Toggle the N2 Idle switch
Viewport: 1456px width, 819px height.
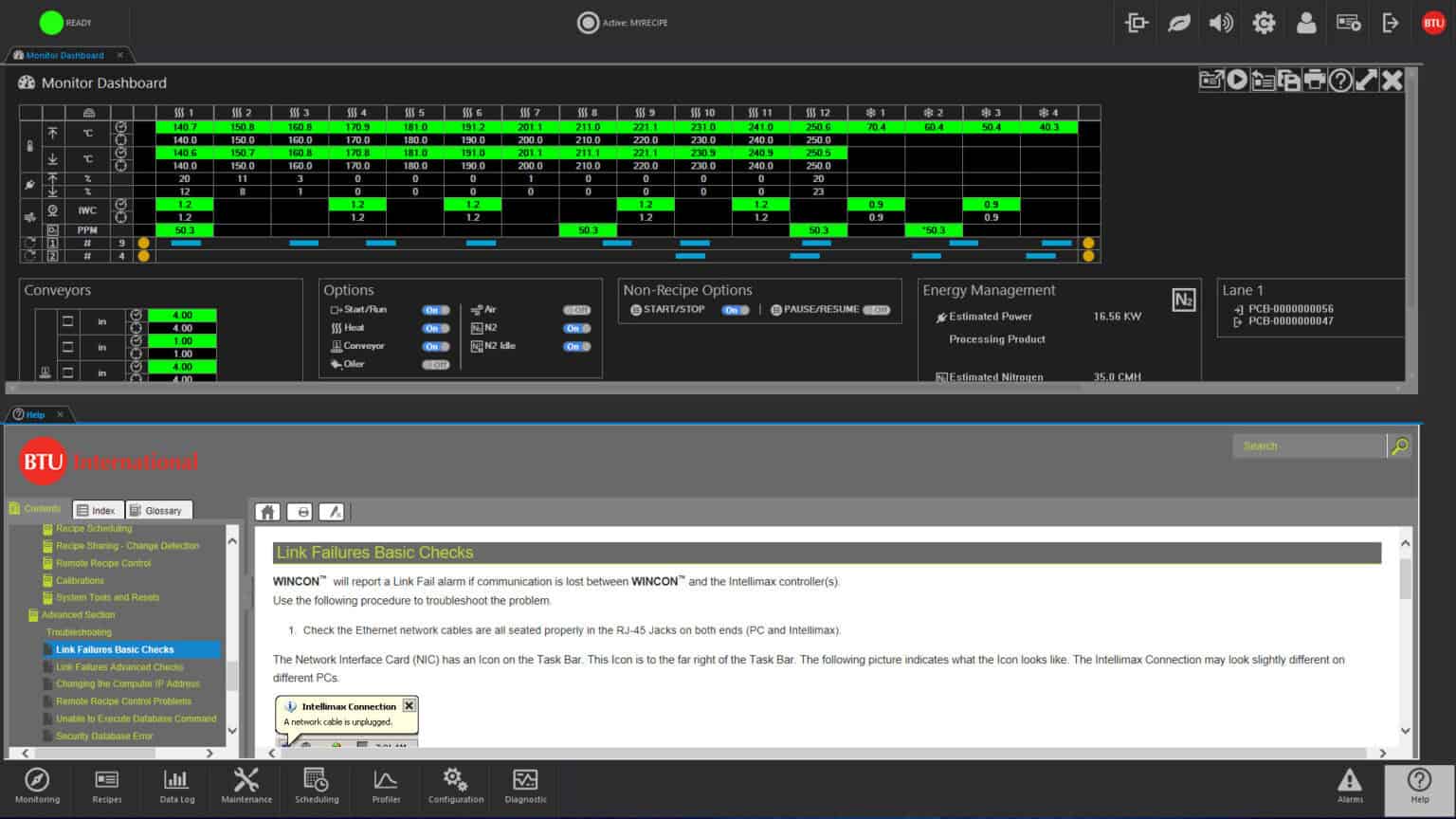coord(576,346)
